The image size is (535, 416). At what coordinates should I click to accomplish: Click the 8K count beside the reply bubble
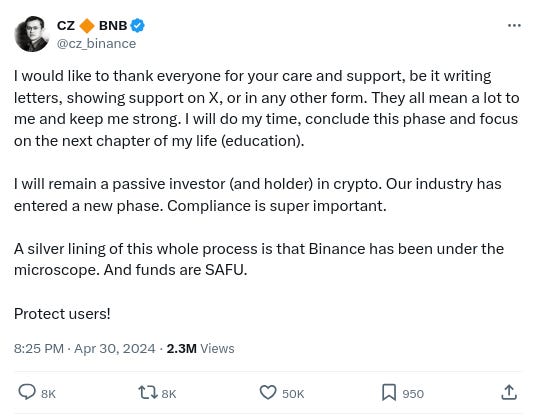coord(48,394)
